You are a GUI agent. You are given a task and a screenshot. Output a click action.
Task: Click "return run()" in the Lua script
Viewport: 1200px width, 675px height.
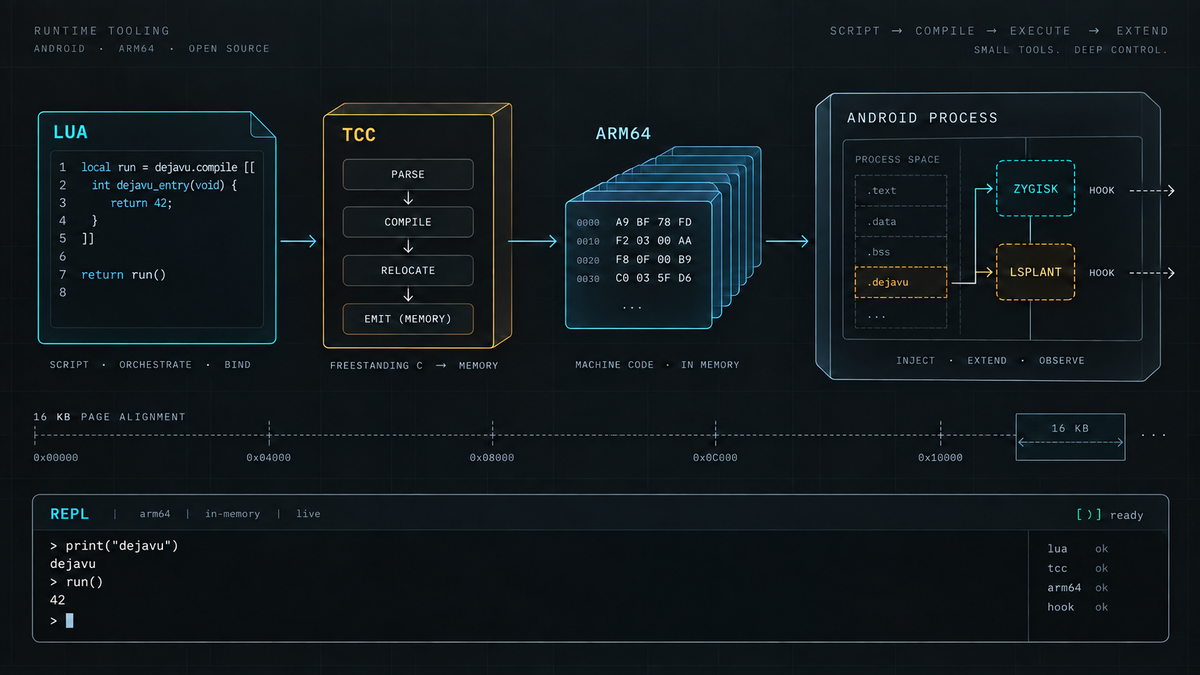(123, 274)
